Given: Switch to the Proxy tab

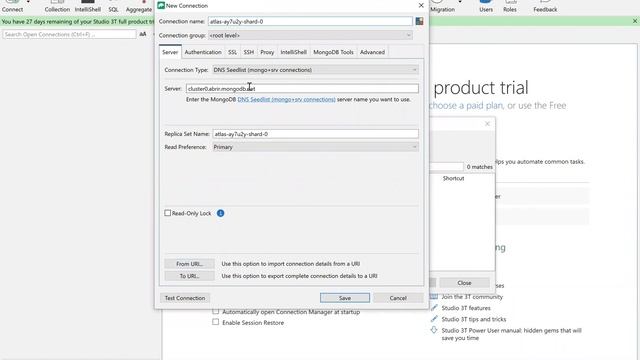Looking at the screenshot, I should pos(267,52).
